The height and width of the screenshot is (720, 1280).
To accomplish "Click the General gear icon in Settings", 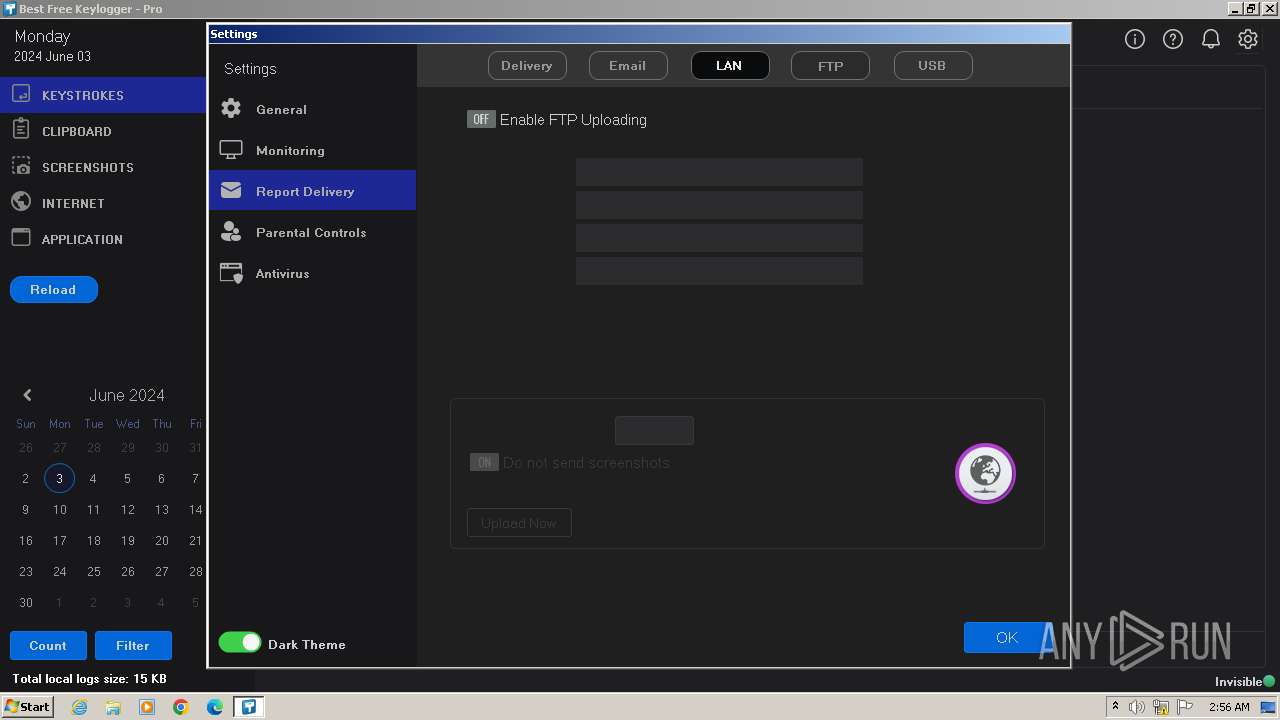I will pyautogui.click(x=231, y=108).
